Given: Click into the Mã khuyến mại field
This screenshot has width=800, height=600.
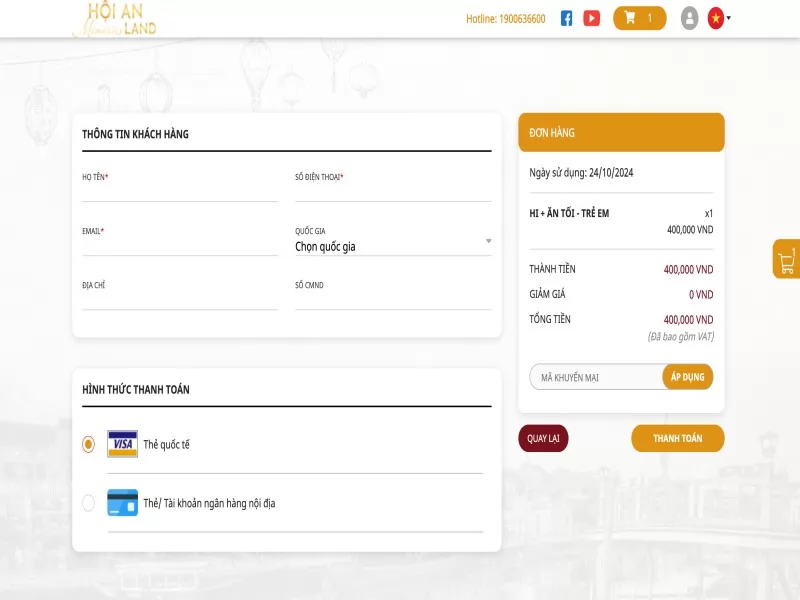Looking at the screenshot, I should click(597, 377).
